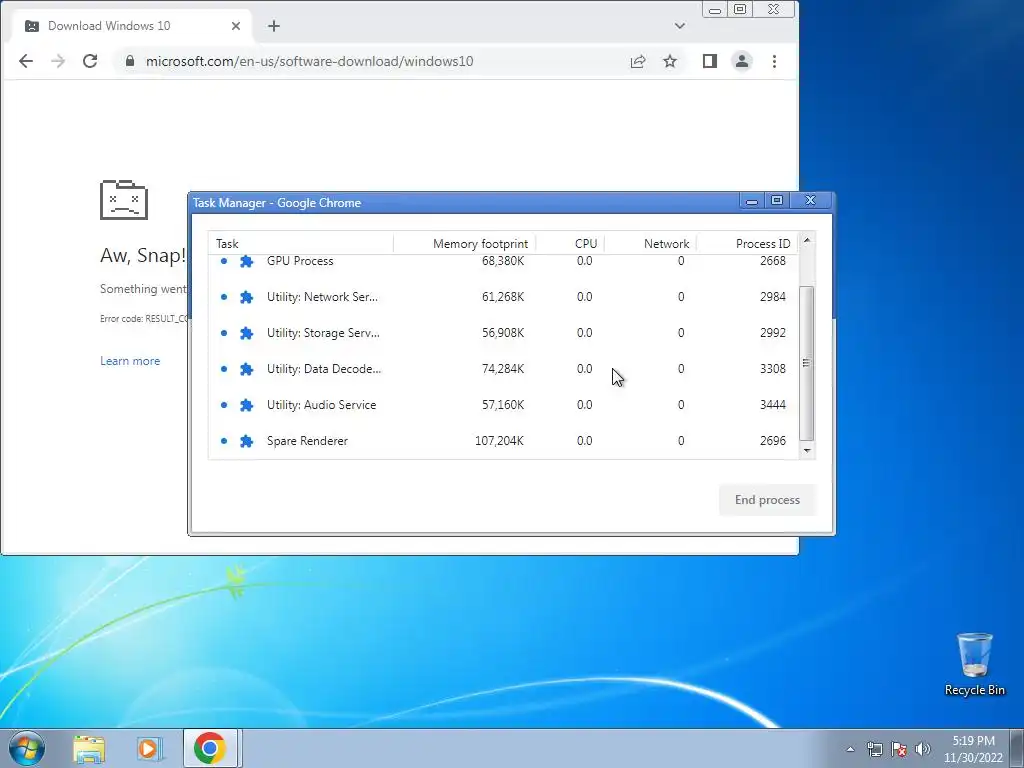Open the Action Center flag icon

tap(899, 749)
